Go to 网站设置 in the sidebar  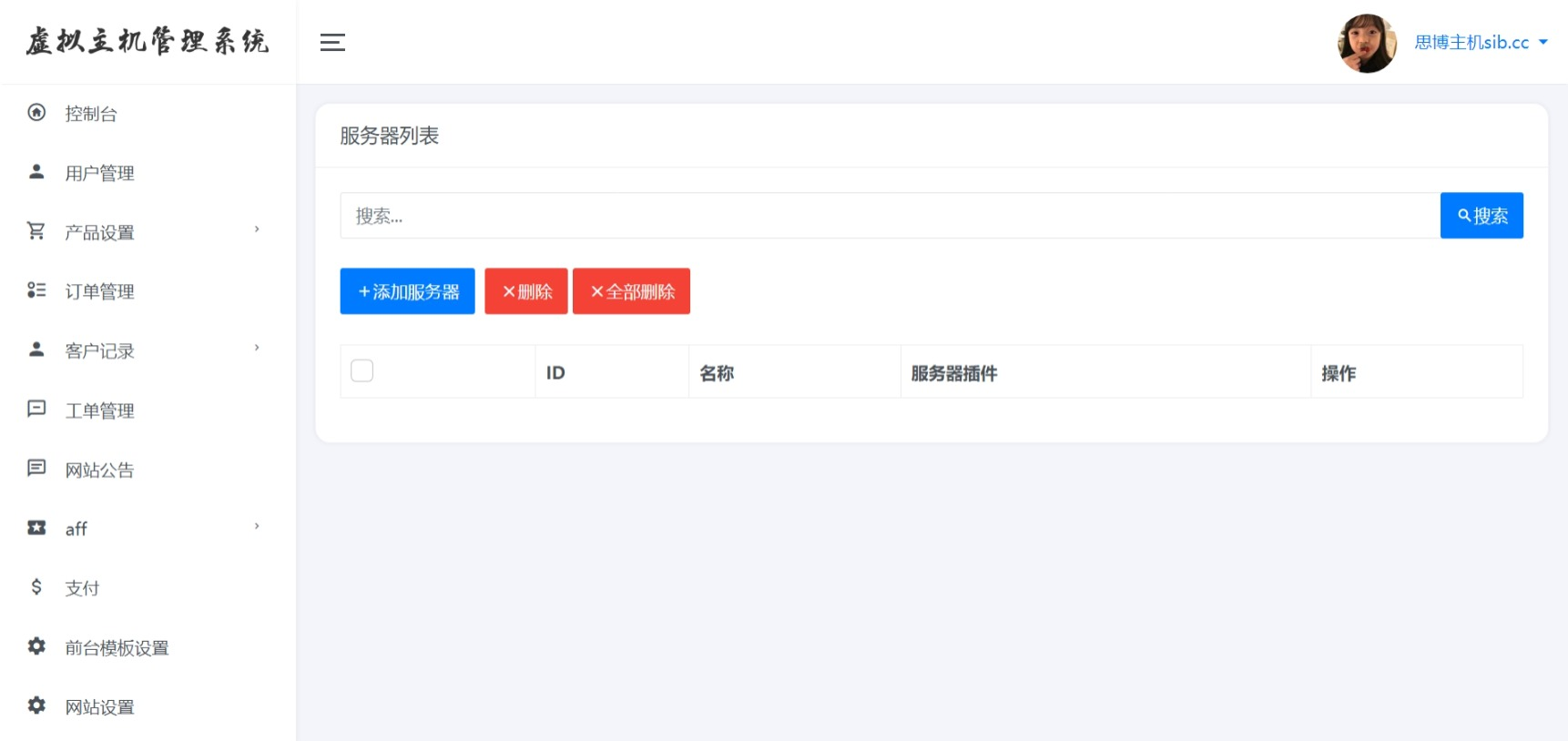point(99,706)
